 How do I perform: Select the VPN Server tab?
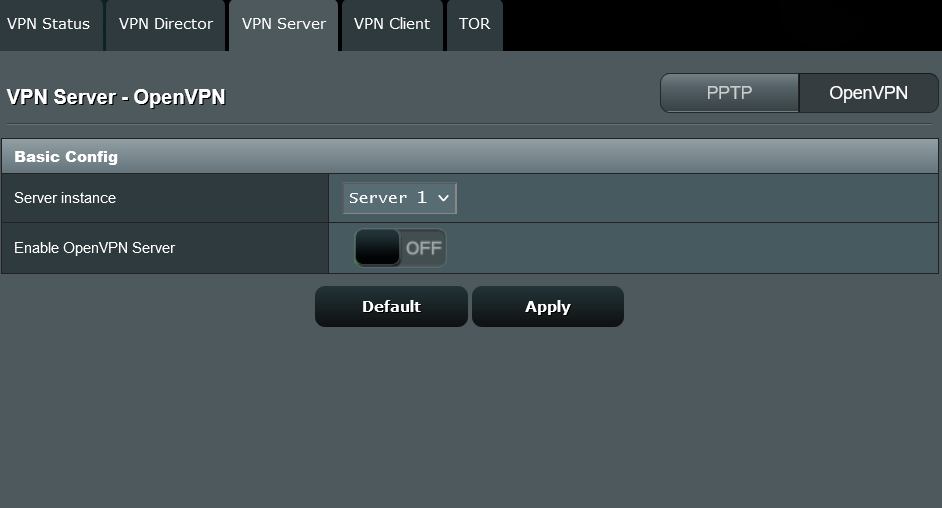tap(284, 24)
